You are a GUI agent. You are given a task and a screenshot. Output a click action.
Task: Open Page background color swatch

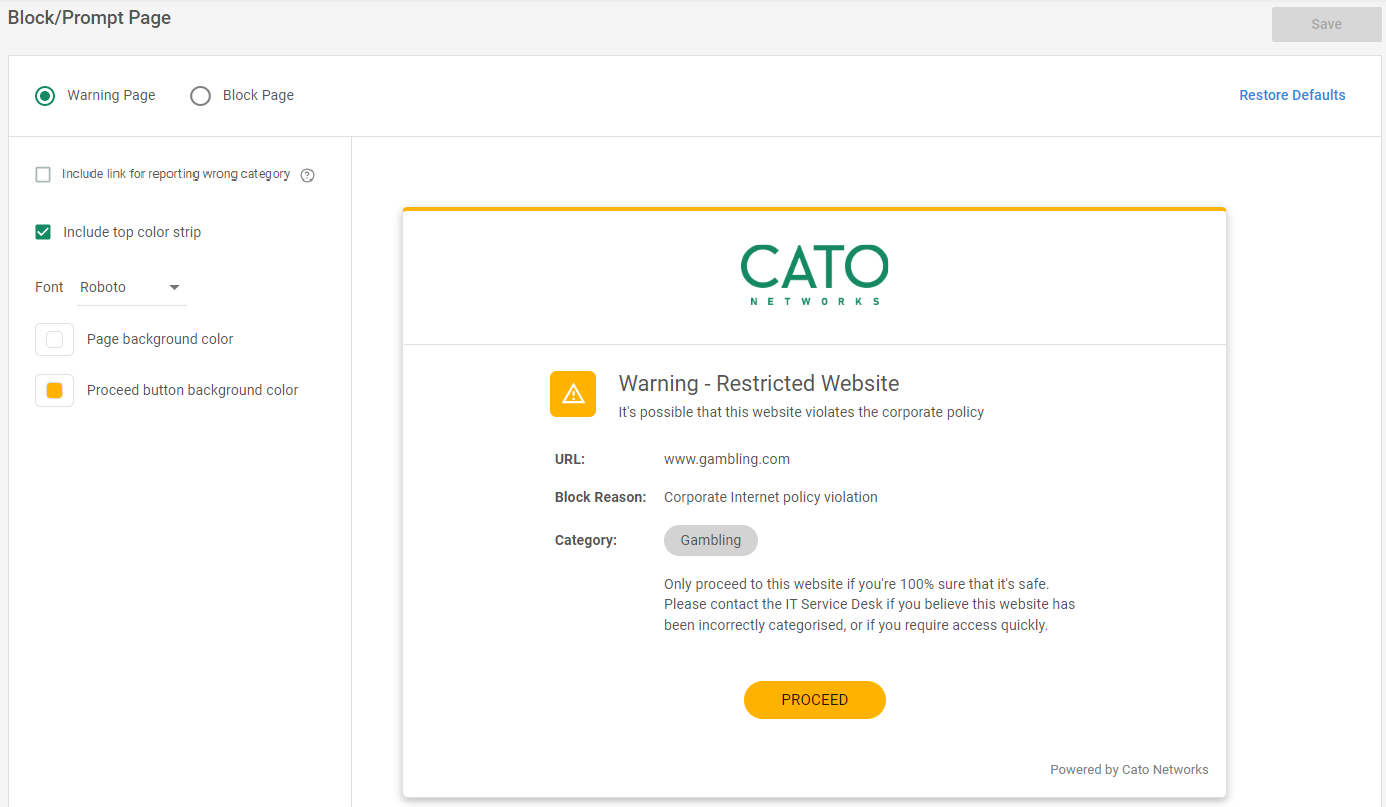tap(55, 340)
